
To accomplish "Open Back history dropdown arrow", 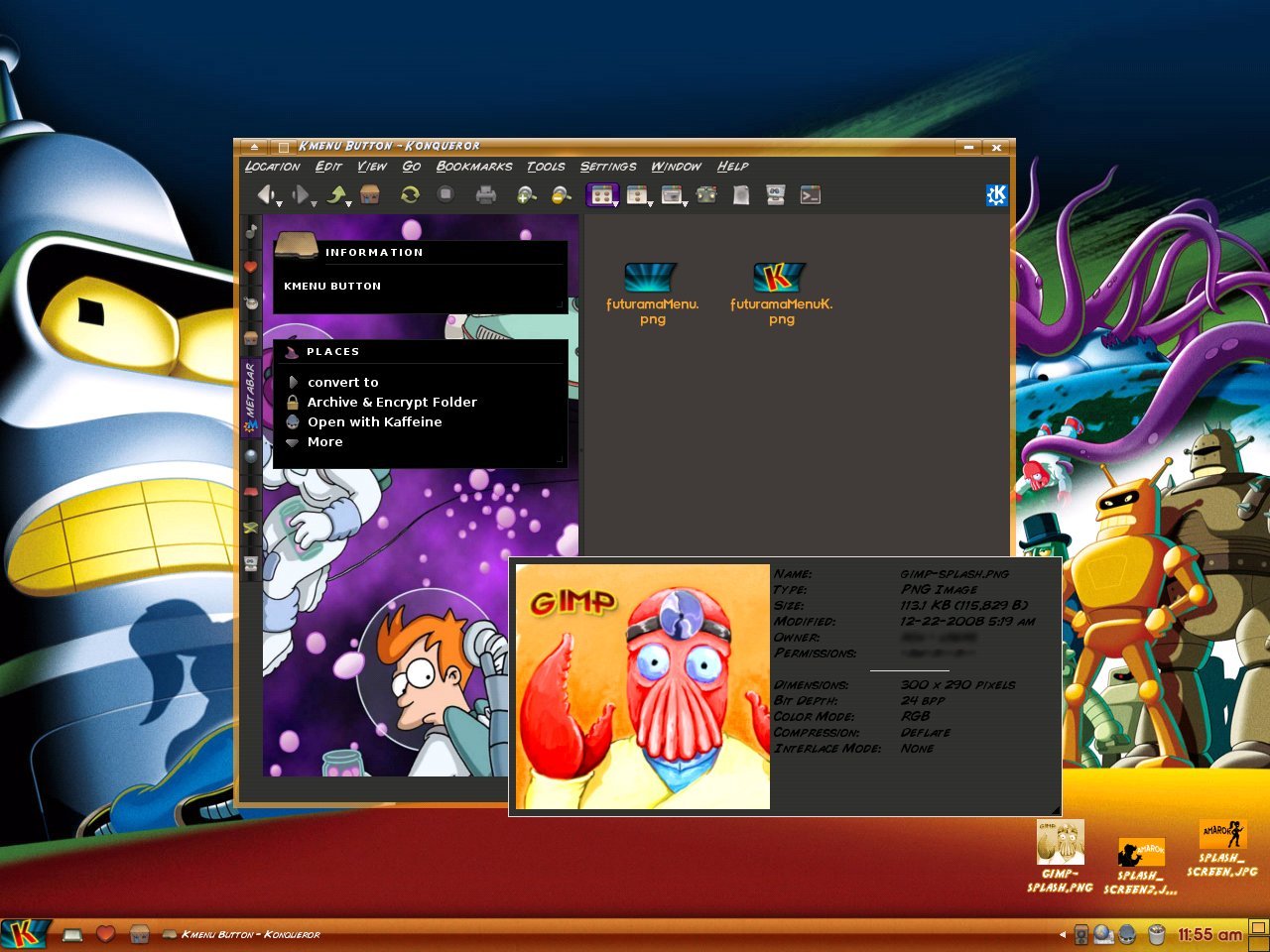I will [x=279, y=203].
